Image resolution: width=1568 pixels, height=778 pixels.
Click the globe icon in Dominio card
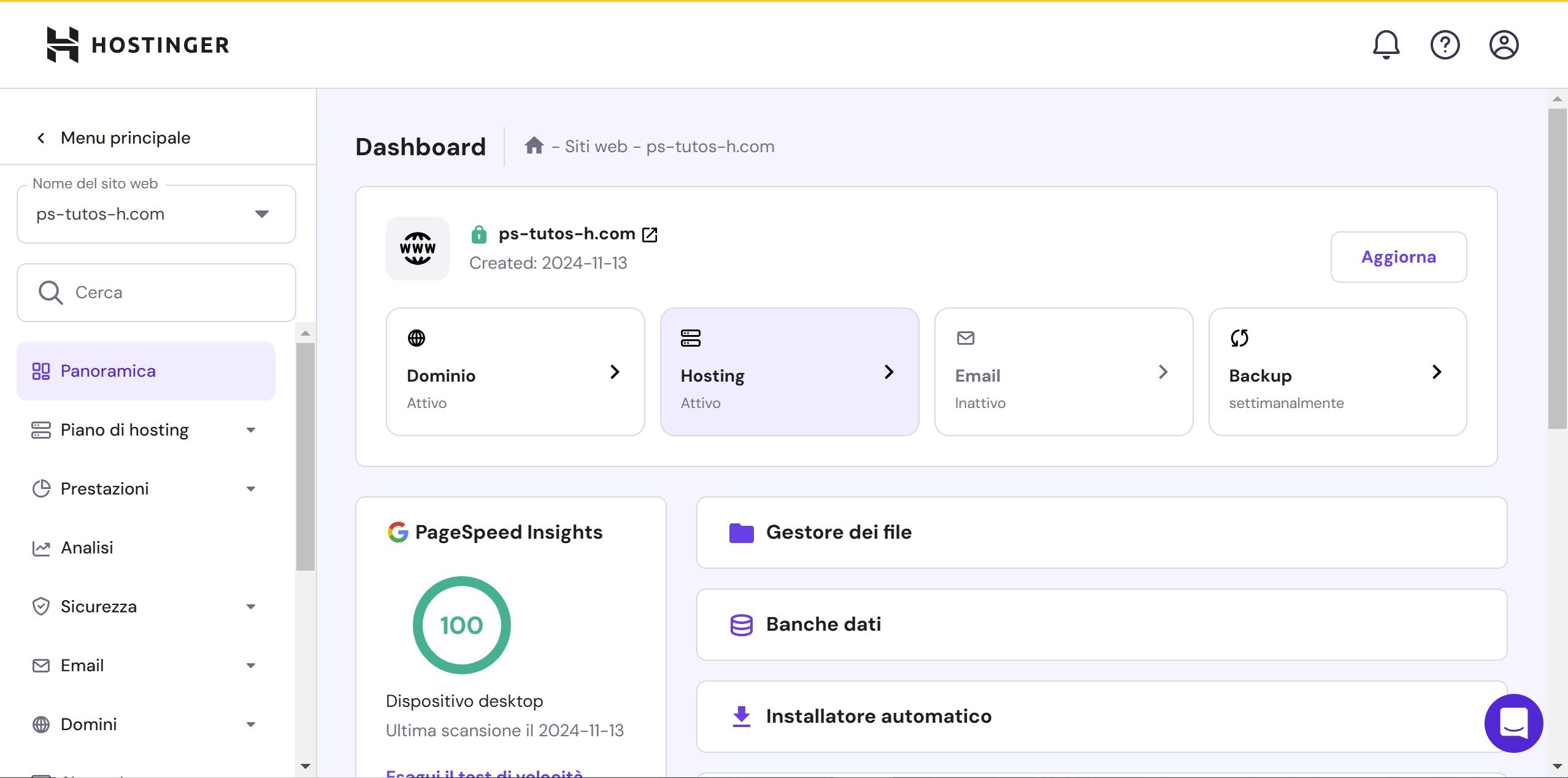pyautogui.click(x=417, y=338)
